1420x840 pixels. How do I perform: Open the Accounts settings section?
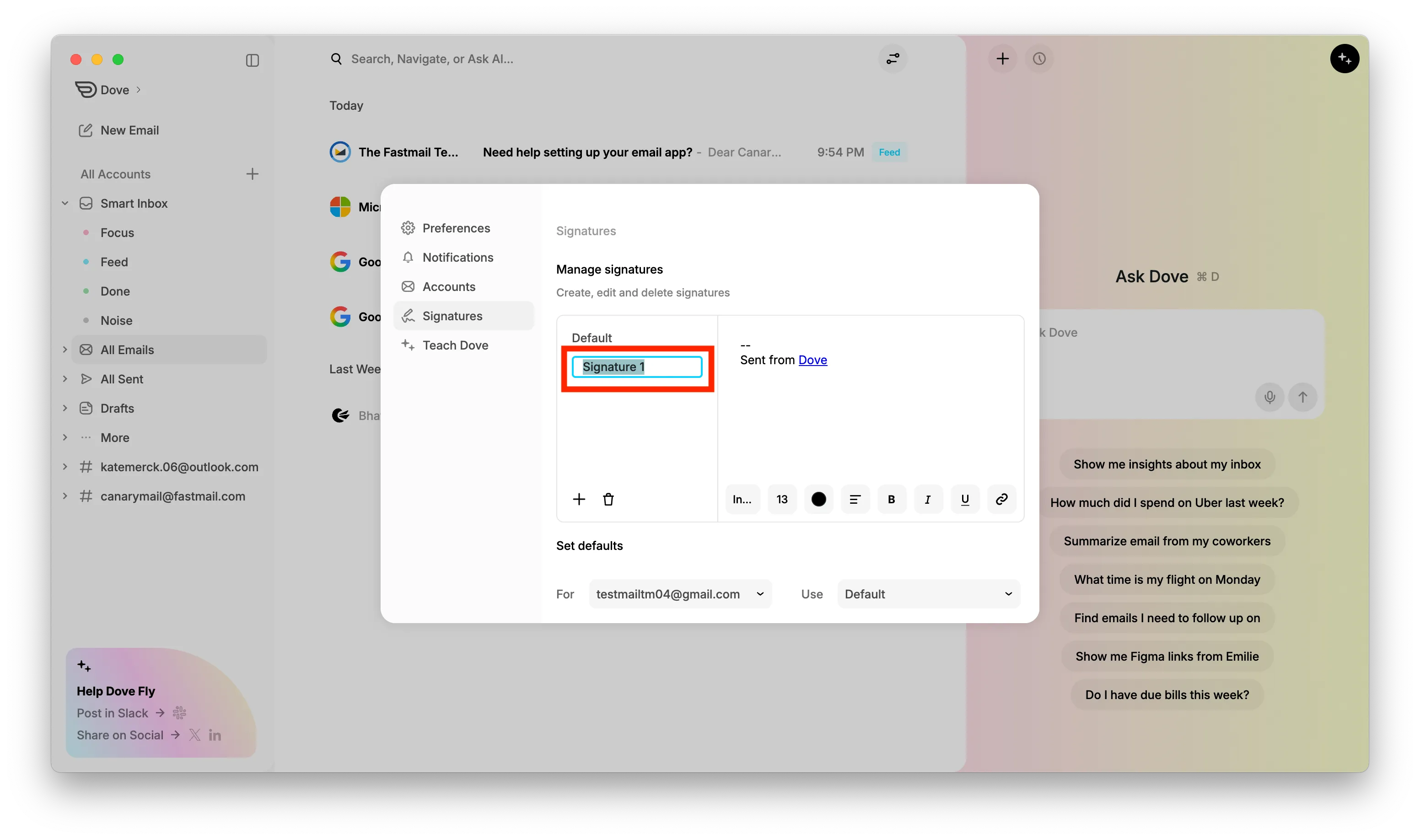coord(448,286)
